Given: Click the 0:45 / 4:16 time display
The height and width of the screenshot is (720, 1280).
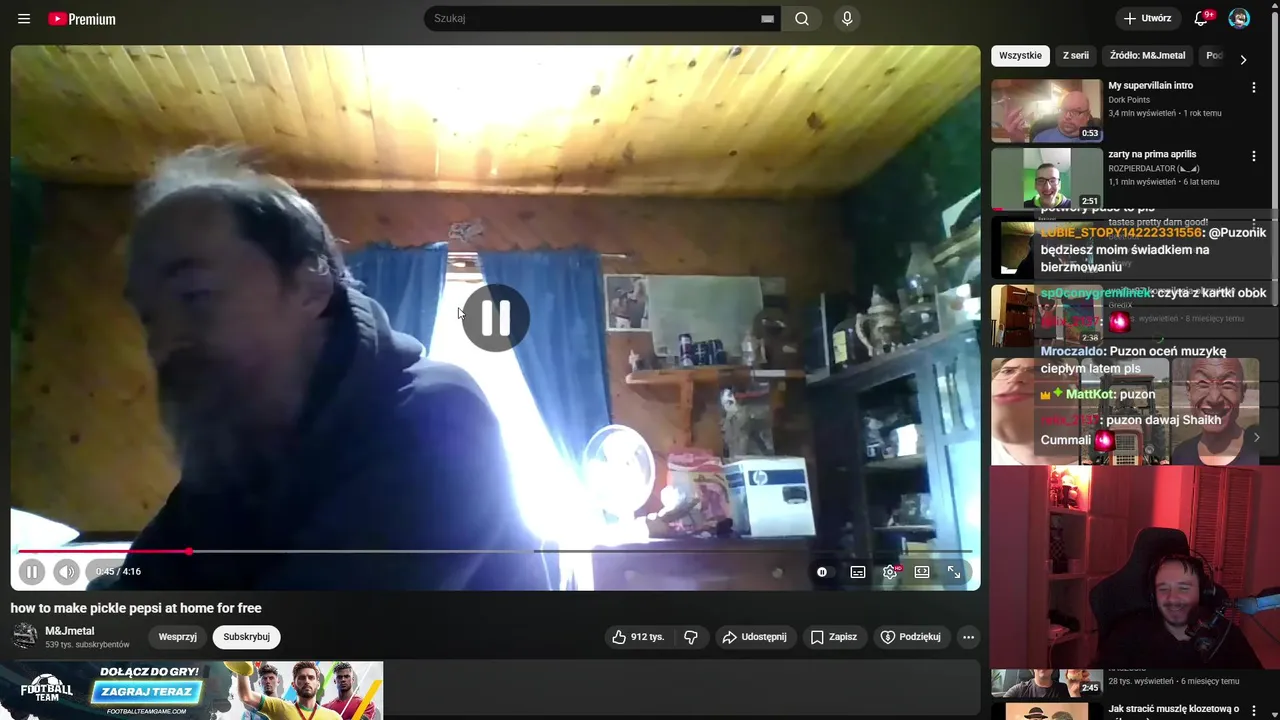Looking at the screenshot, I should click(118, 572).
